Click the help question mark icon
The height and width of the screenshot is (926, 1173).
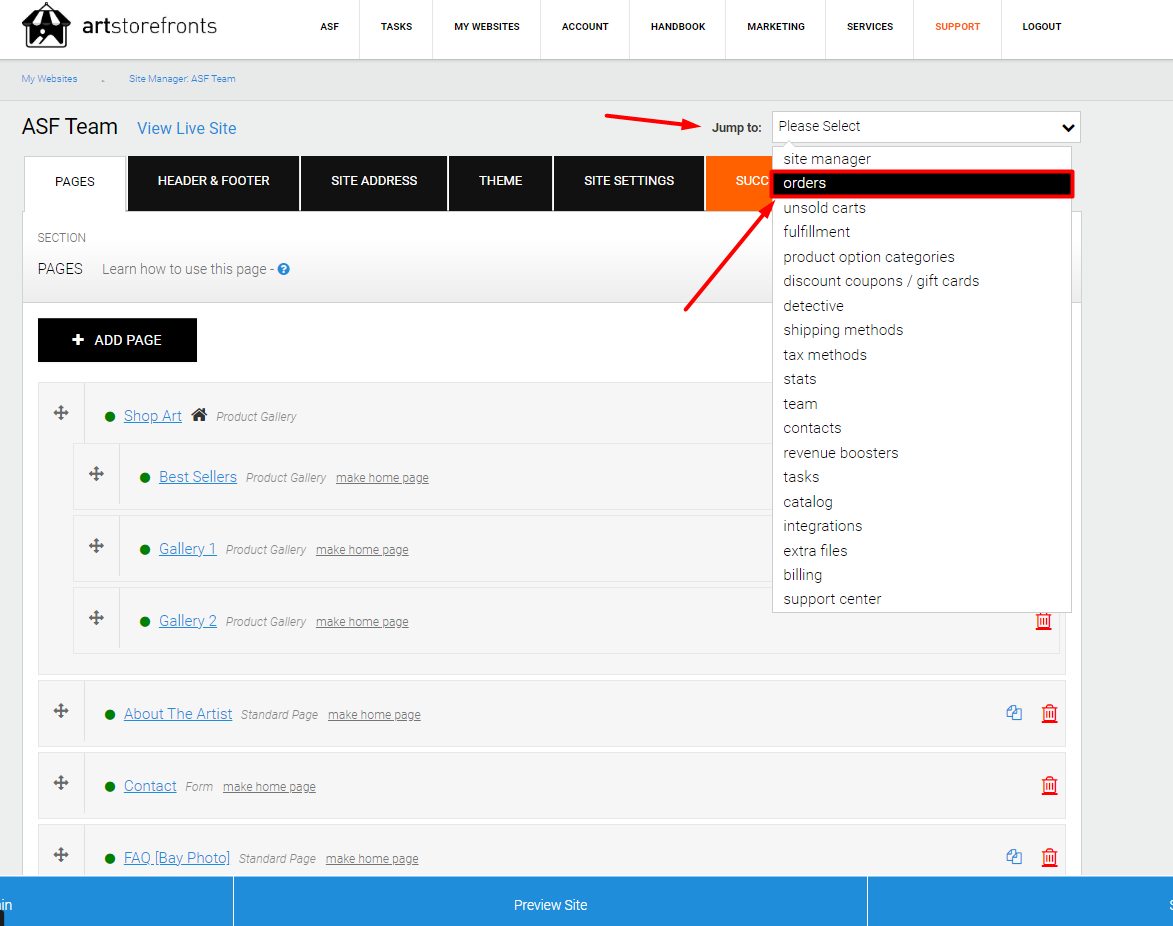pos(284,269)
